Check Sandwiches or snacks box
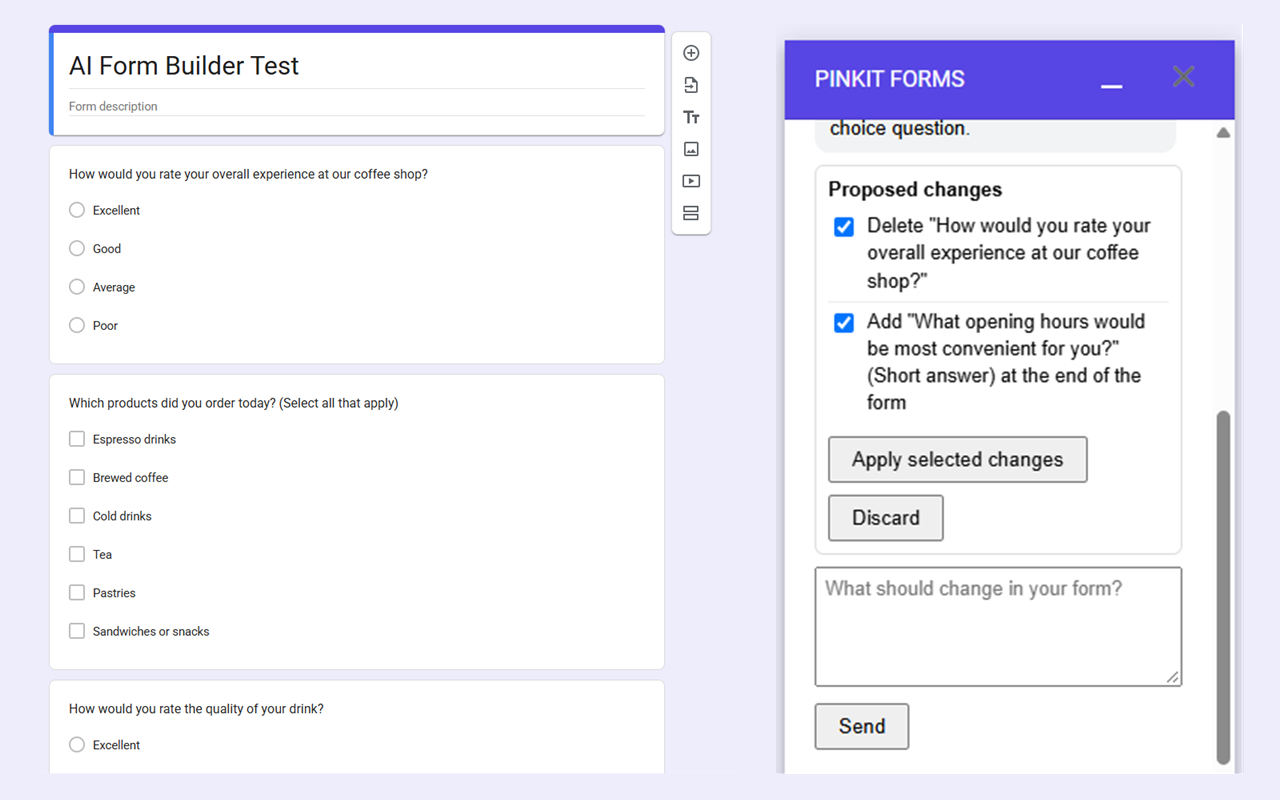 [x=77, y=631]
